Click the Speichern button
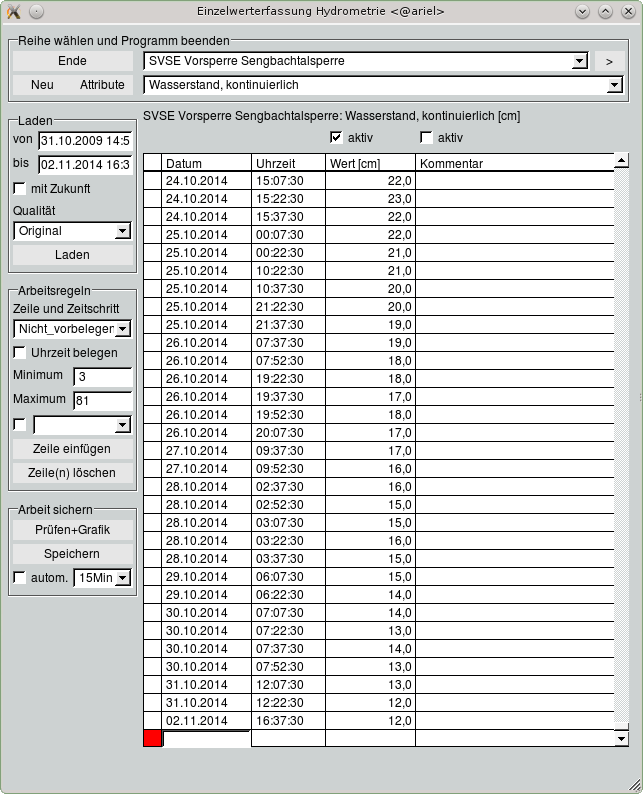This screenshot has height=794, width=643. pyautogui.click(x=72, y=553)
